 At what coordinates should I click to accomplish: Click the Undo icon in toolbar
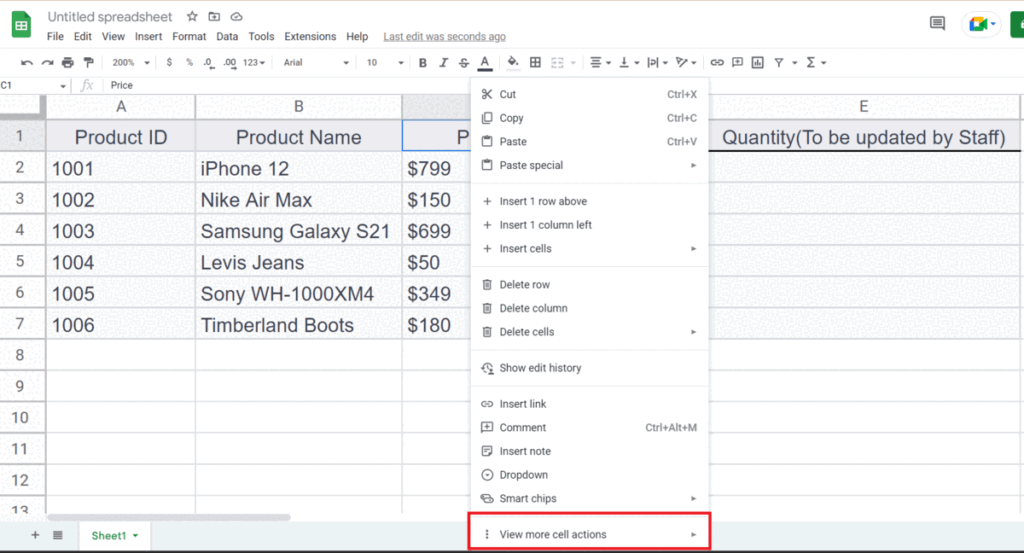pos(27,63)
